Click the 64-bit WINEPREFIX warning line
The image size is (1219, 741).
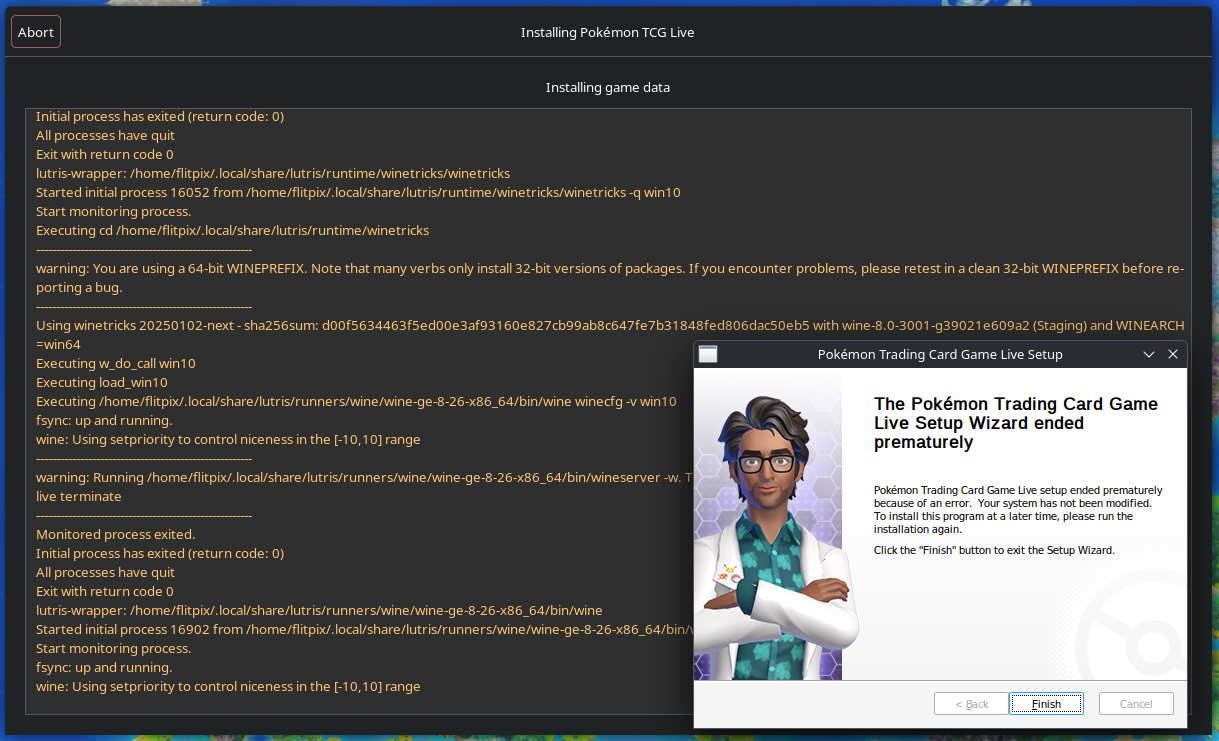[x=610, y=278]
